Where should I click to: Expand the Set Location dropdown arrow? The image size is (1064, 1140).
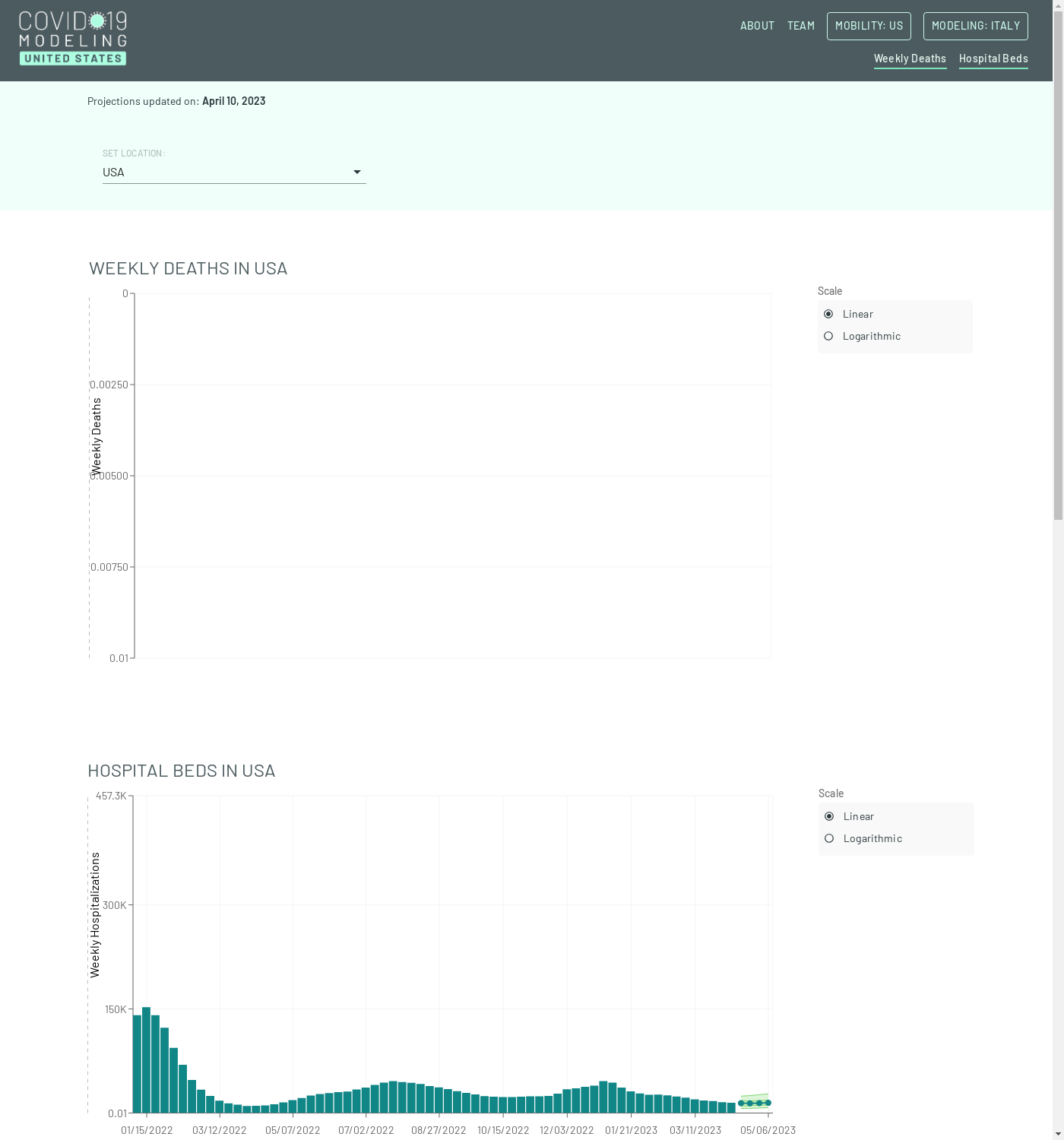[357, 173]
